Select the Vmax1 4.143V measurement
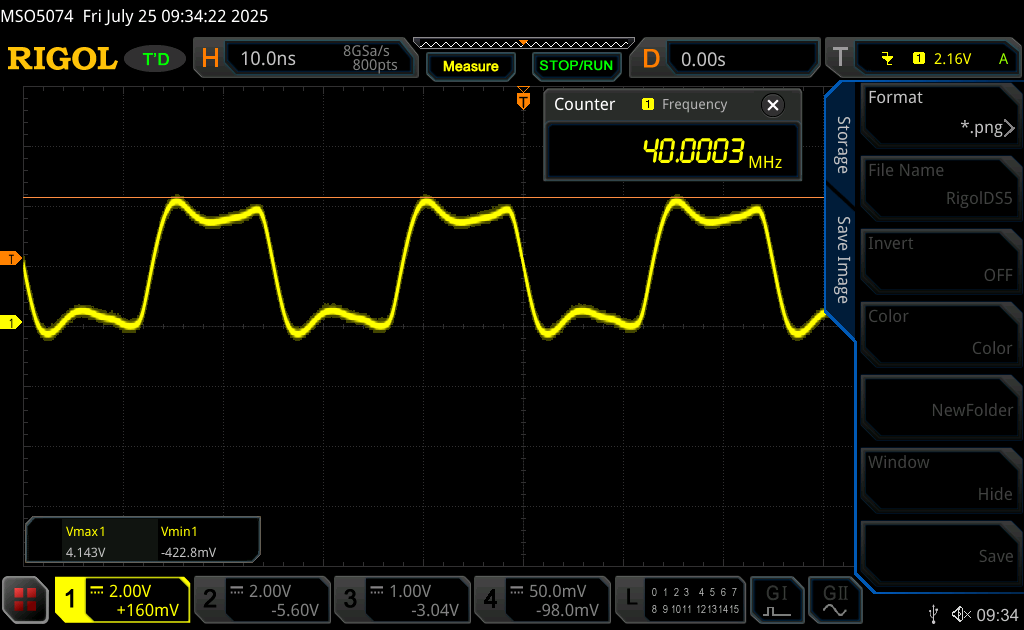 pos(86,541)
